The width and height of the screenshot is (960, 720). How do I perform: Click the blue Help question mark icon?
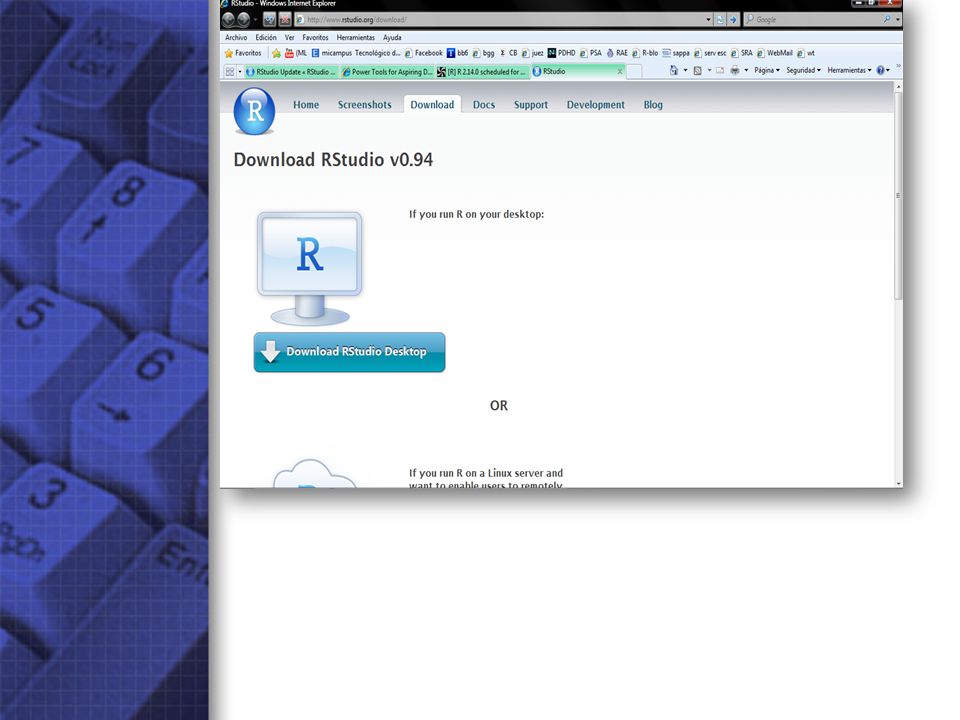[880, 70]
